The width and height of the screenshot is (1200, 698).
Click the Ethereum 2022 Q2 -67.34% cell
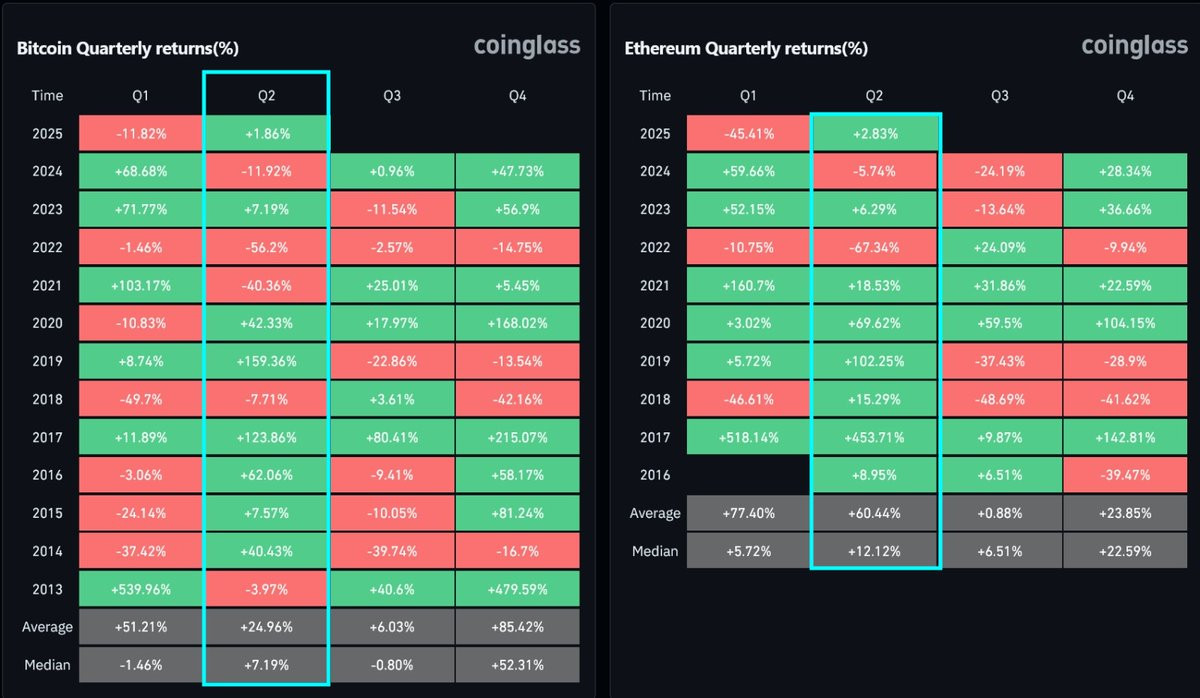click(874, 247)
